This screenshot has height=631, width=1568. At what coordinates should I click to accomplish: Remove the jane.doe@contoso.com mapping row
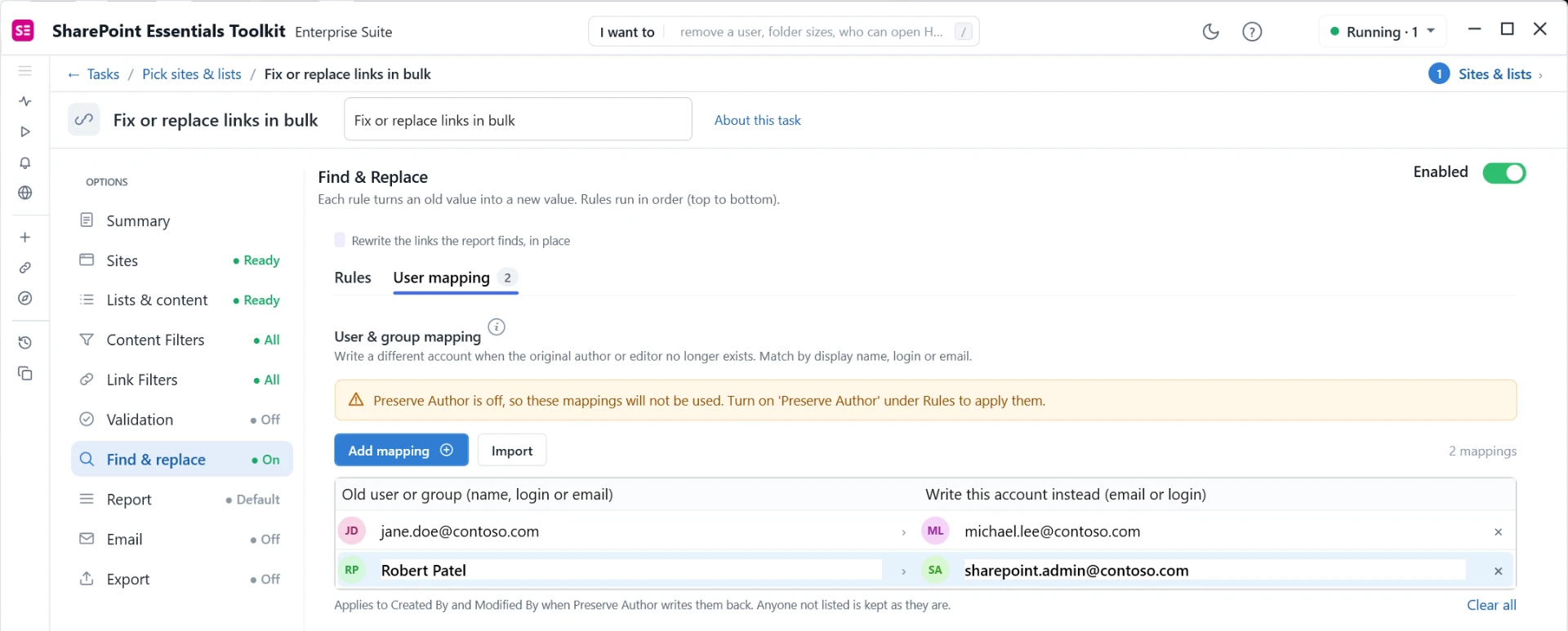tap(1499, 532)
